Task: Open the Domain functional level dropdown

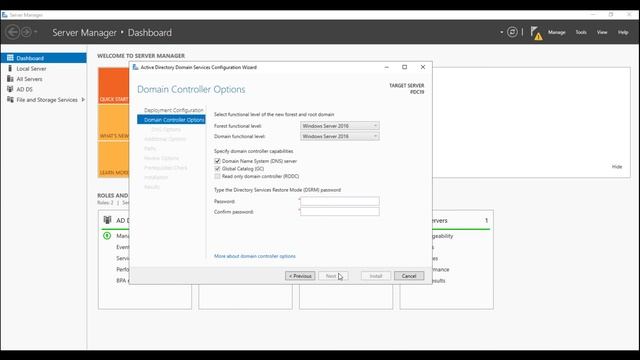Action: coord(340,136)
